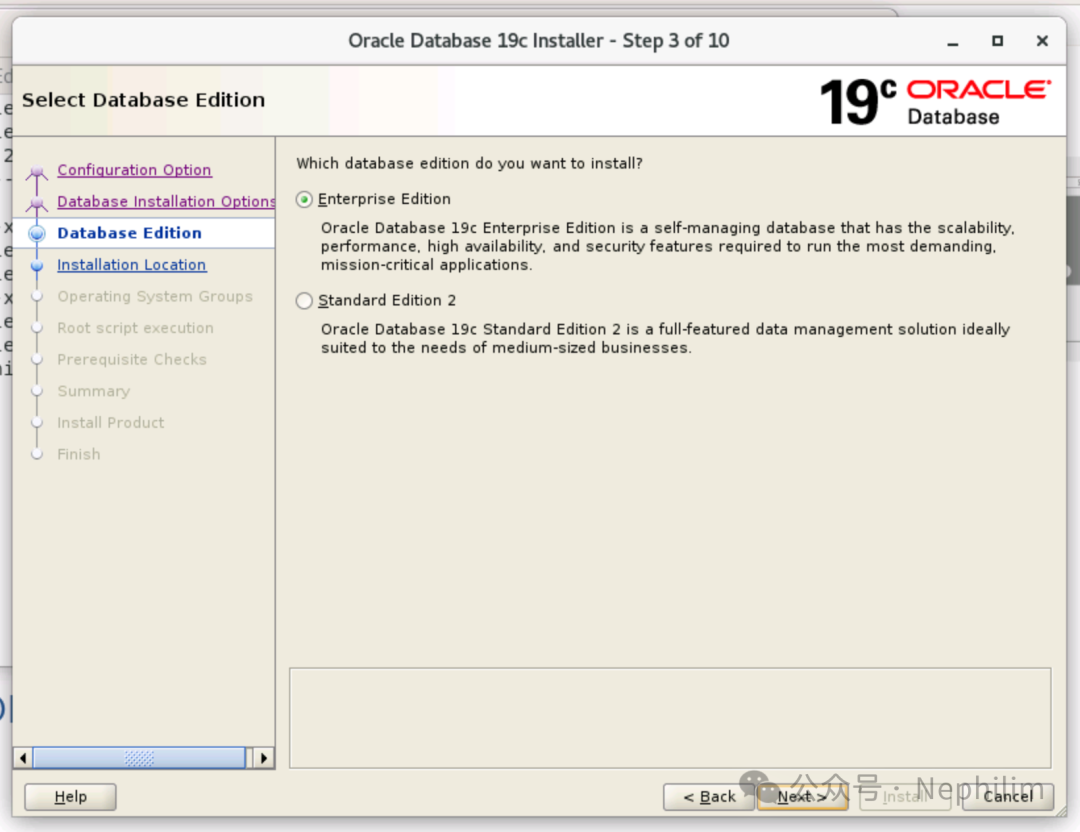Click the 'Which database edition' question text
Image resolution: width=1080 pixels, height=832 pixels.
point(469,163)
